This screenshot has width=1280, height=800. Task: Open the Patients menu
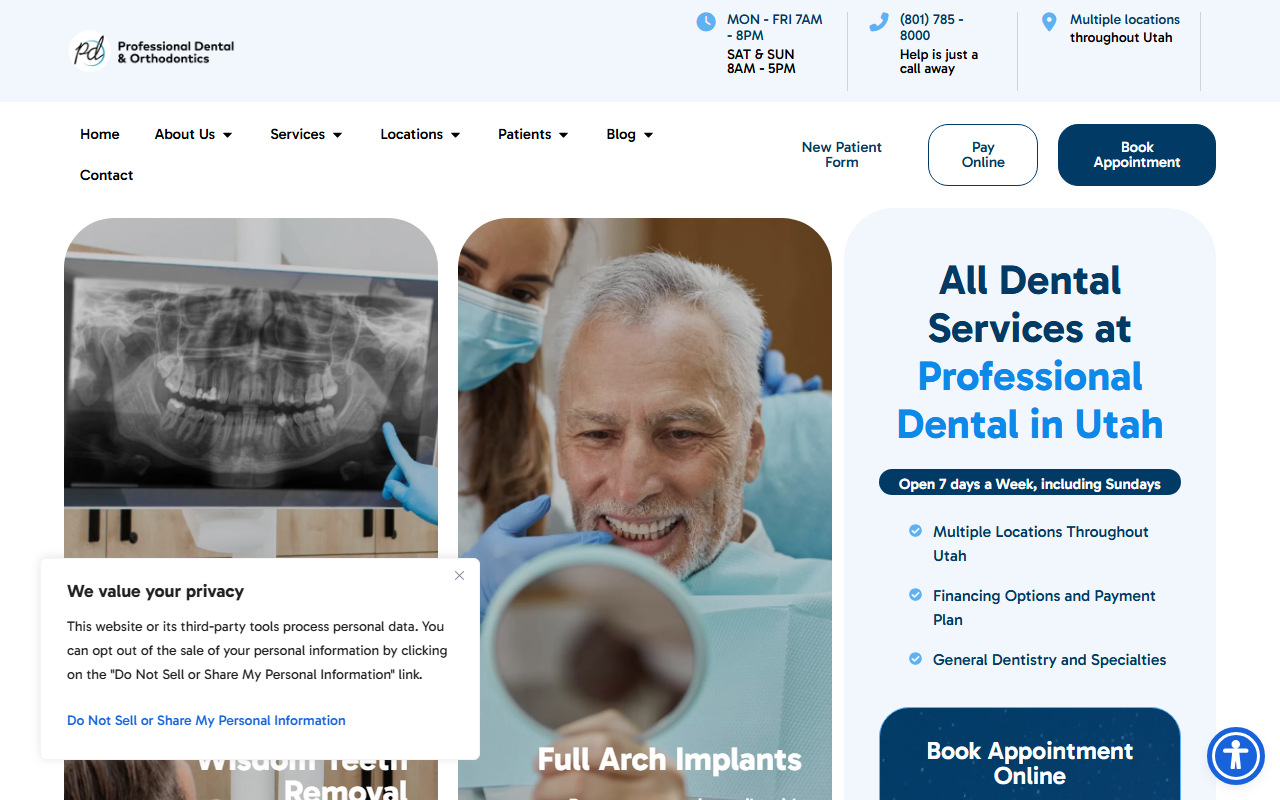click(x=524, y=134)
